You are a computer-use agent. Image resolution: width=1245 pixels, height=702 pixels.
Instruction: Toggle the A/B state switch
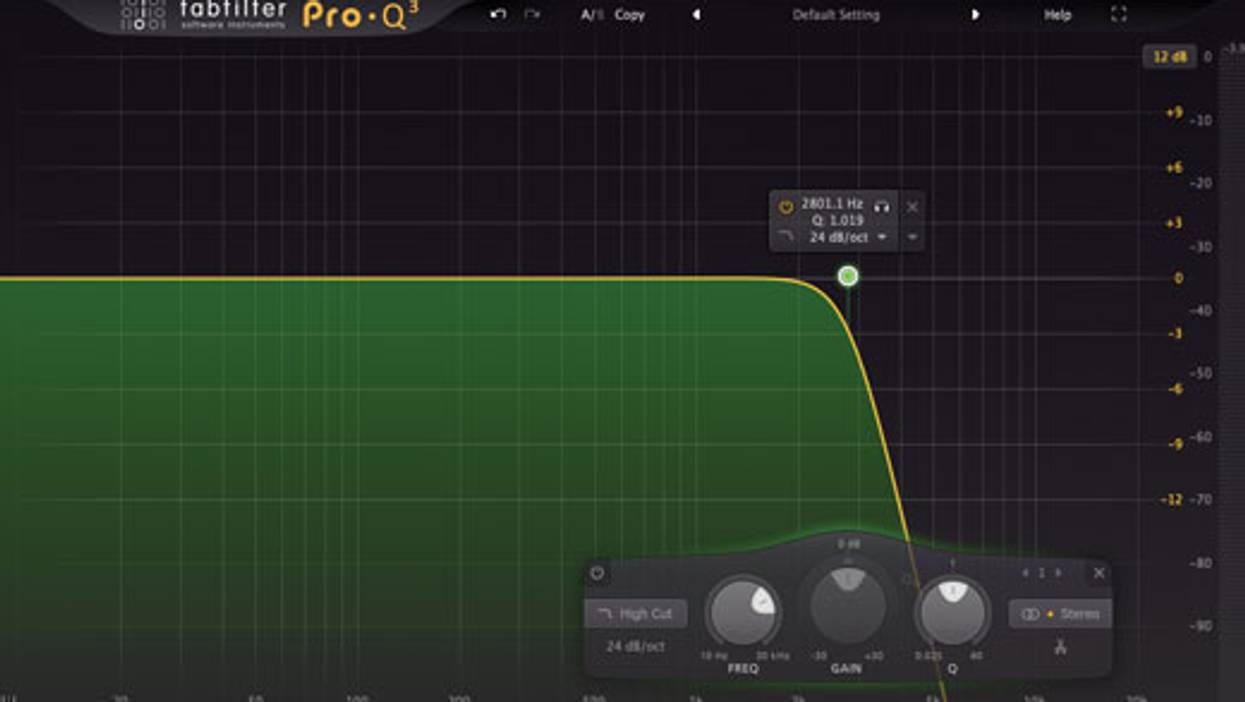click(x=592, y=15)
